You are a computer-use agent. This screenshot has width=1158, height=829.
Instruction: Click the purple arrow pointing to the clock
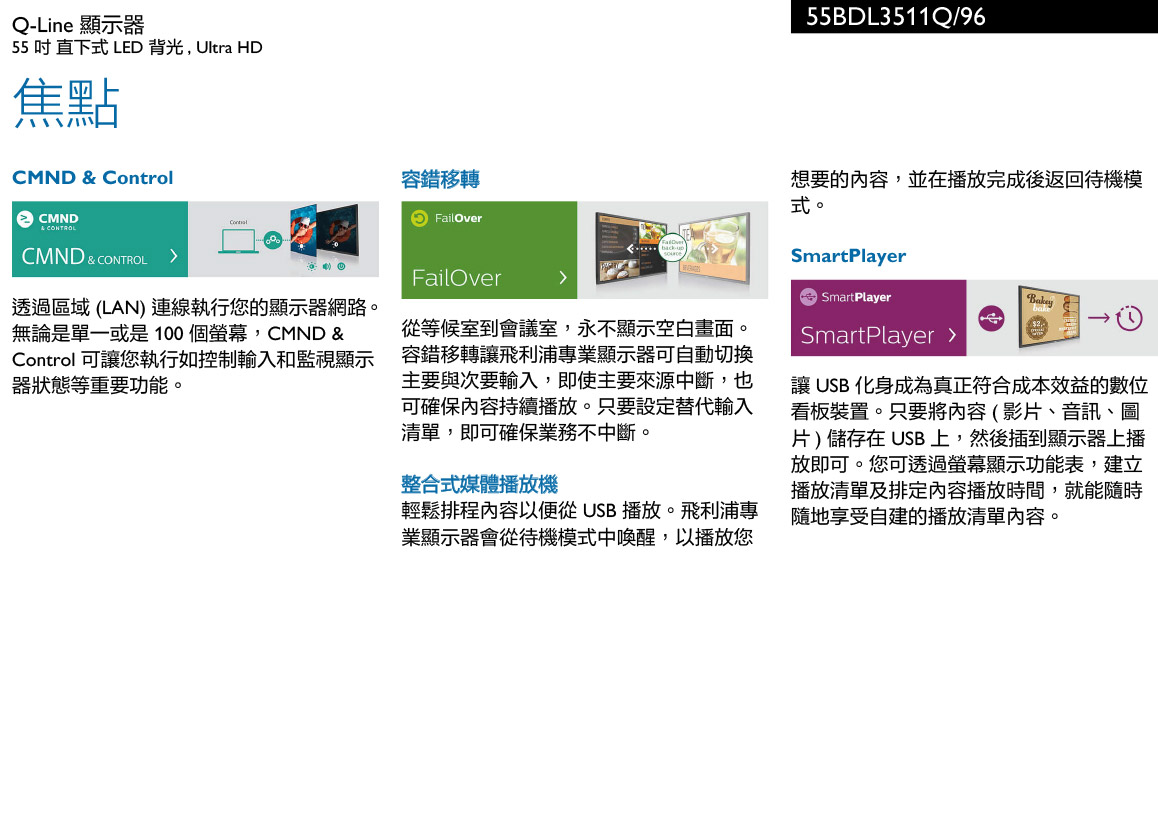coord(1099,318)
